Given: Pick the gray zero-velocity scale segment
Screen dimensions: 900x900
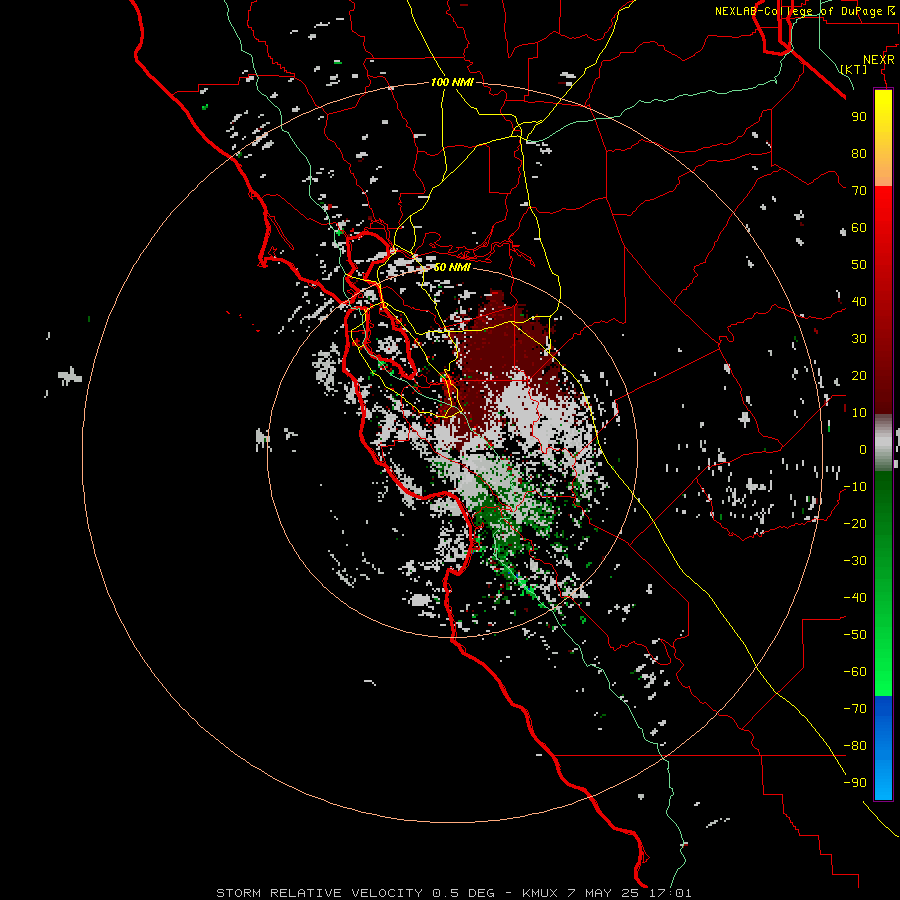Looking at the screenshot, I should click(x=883, y=443).
